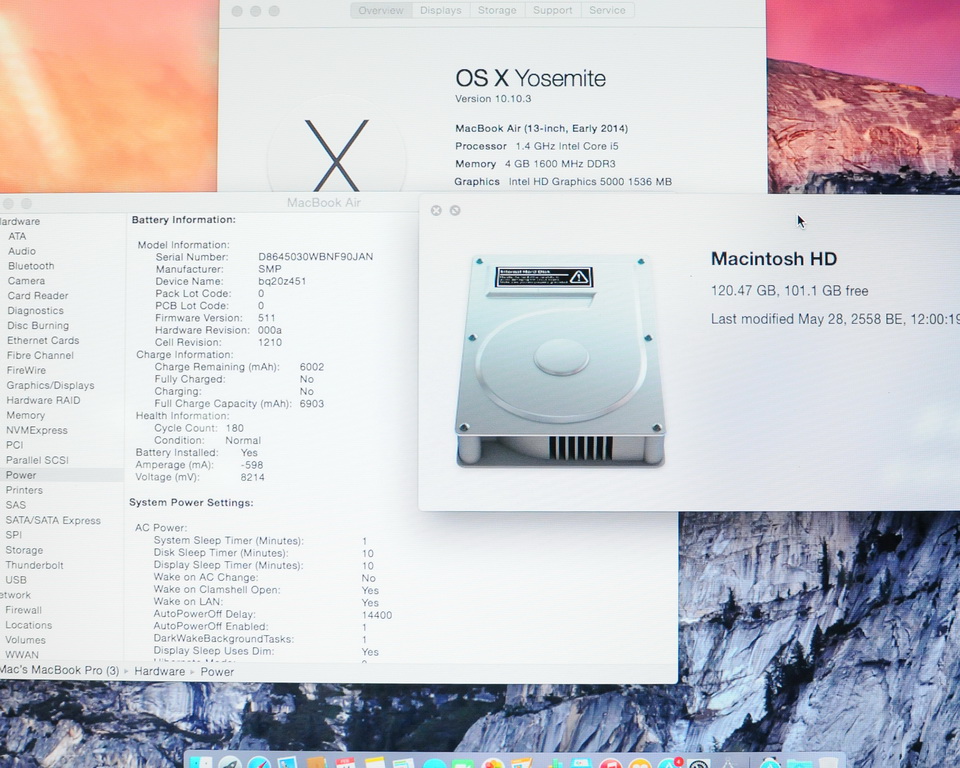Select Fibre Channel in the sidebar
This screenshot has width=960, height=768.
coord(40,355)
